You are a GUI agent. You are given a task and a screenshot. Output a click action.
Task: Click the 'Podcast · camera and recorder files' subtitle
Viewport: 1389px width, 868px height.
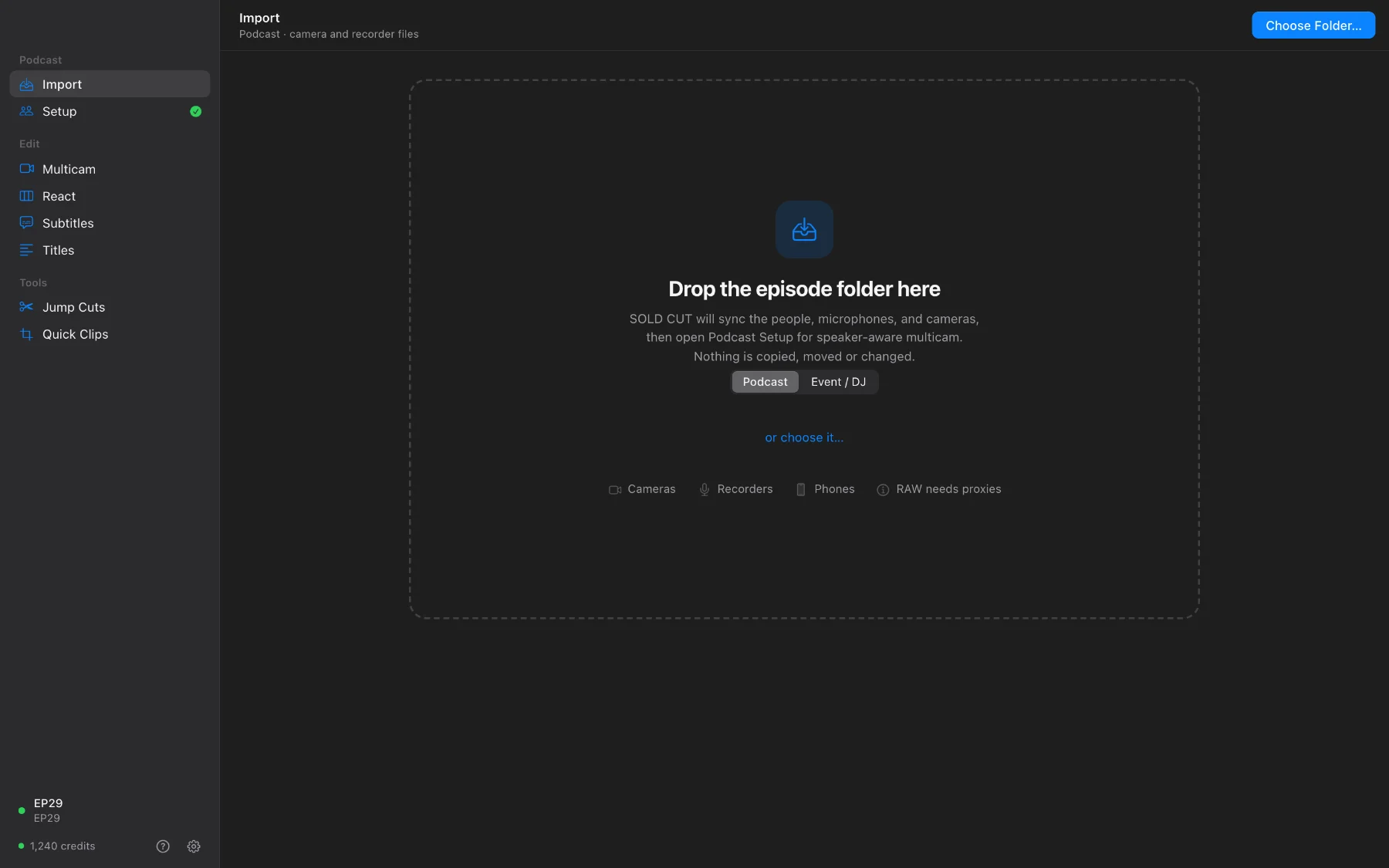329,34
